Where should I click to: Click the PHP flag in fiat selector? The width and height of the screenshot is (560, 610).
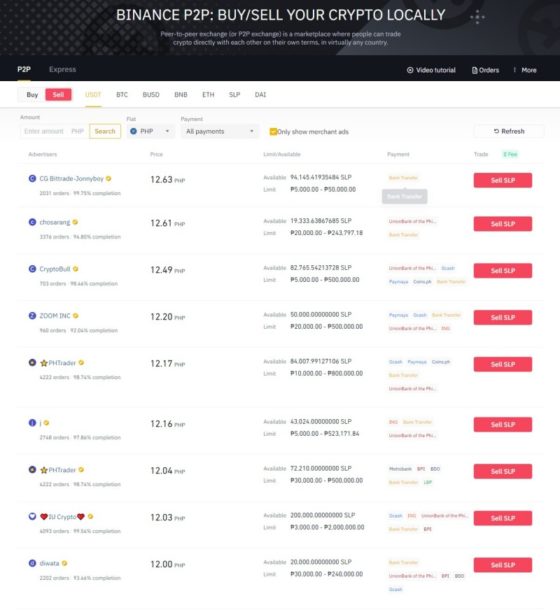click(x=133, y=131)
